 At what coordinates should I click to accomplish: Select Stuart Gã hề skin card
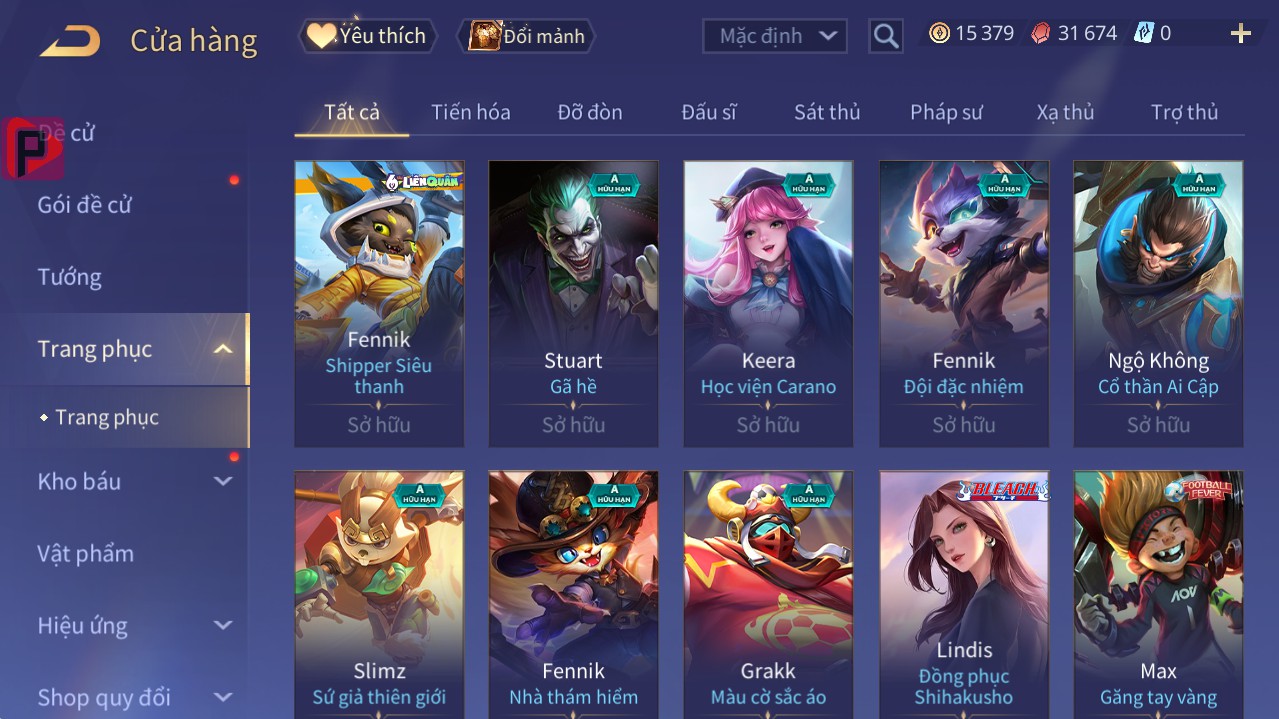tap(573, 304)
